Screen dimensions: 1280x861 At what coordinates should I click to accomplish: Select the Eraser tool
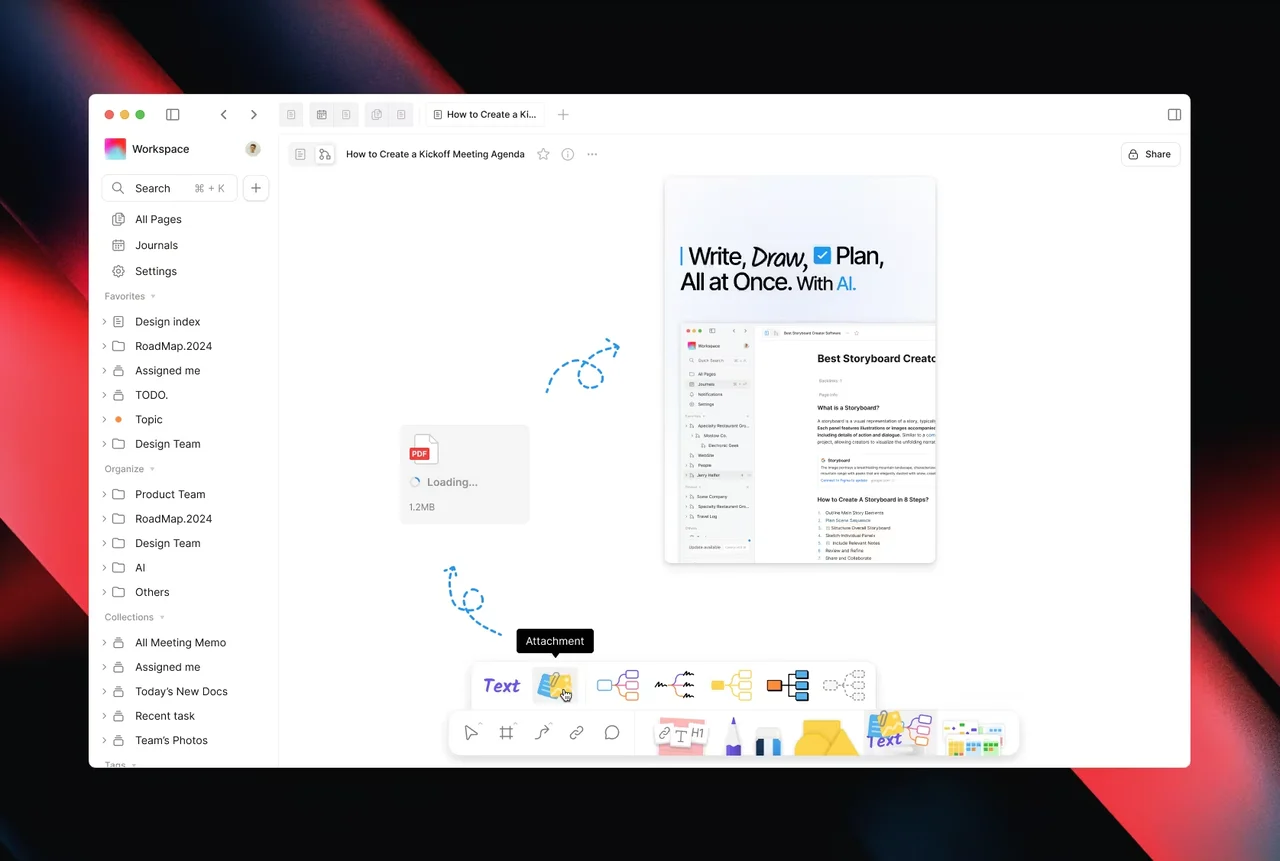[768, 740]
